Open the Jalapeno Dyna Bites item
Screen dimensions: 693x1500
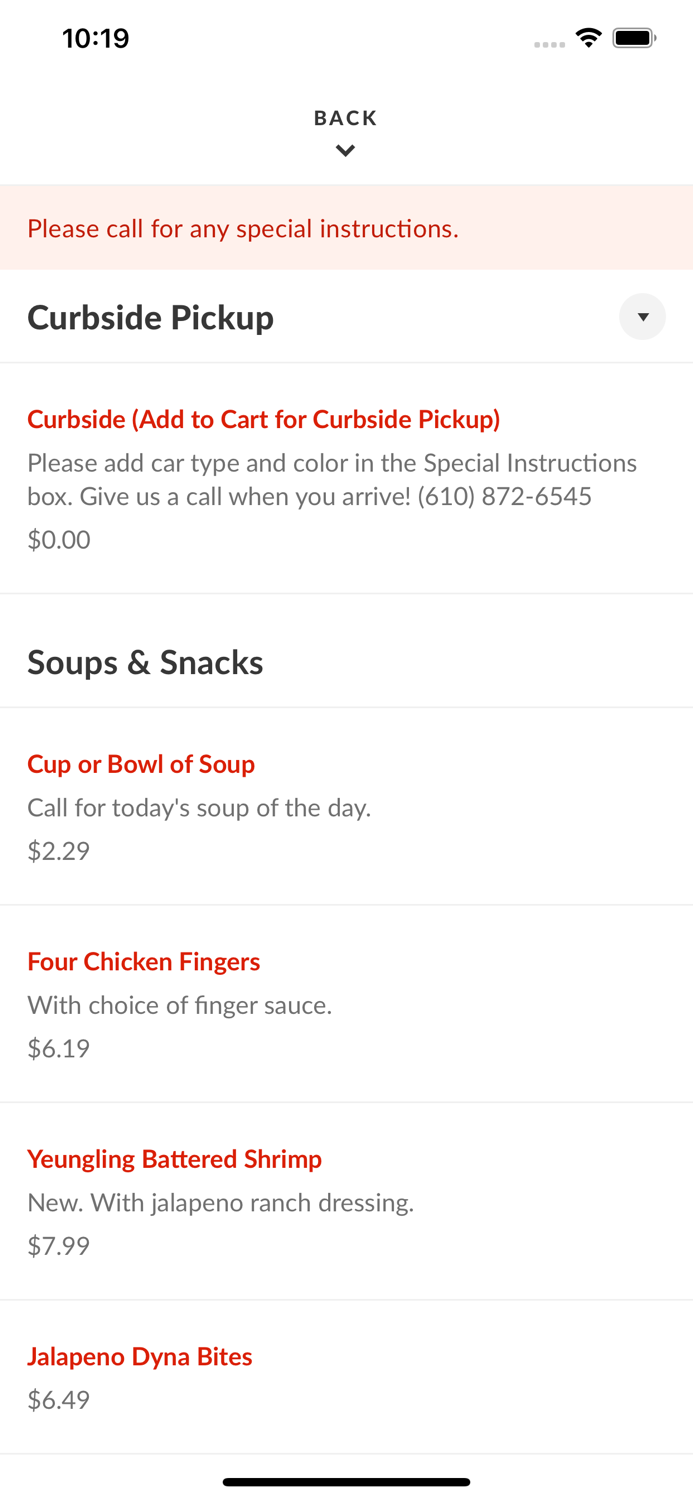(139, 1356)
